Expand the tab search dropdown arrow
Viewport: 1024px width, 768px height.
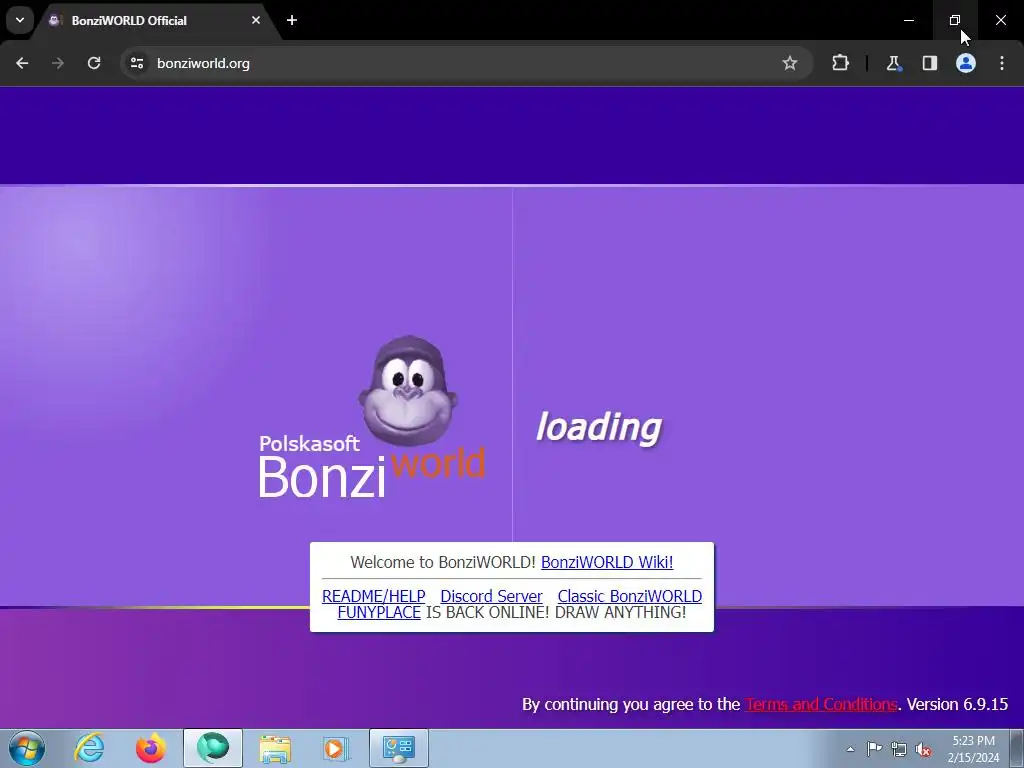coord(20,20)
